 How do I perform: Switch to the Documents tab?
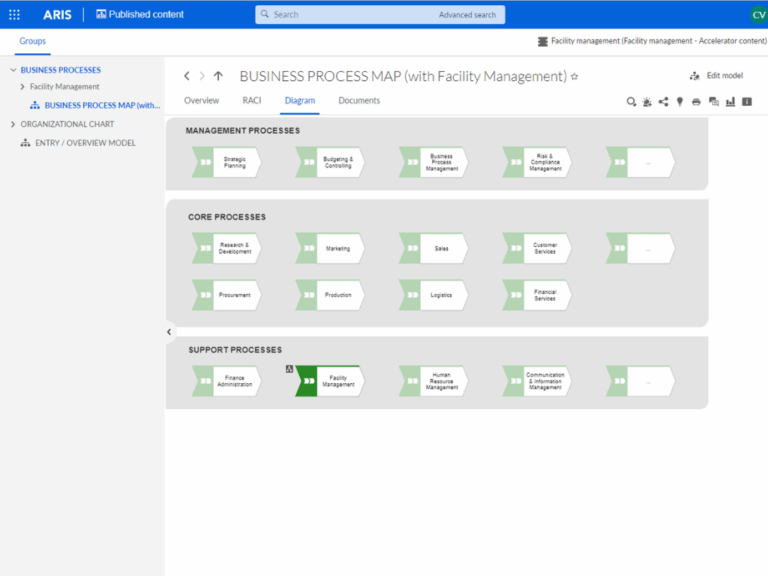pyautogui.click(x=359, y=100)
